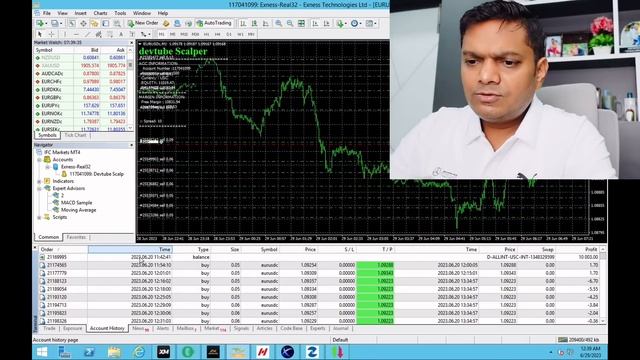640x360 pixels.
Task: Expand the Scripts tree node
Action: 40,217
